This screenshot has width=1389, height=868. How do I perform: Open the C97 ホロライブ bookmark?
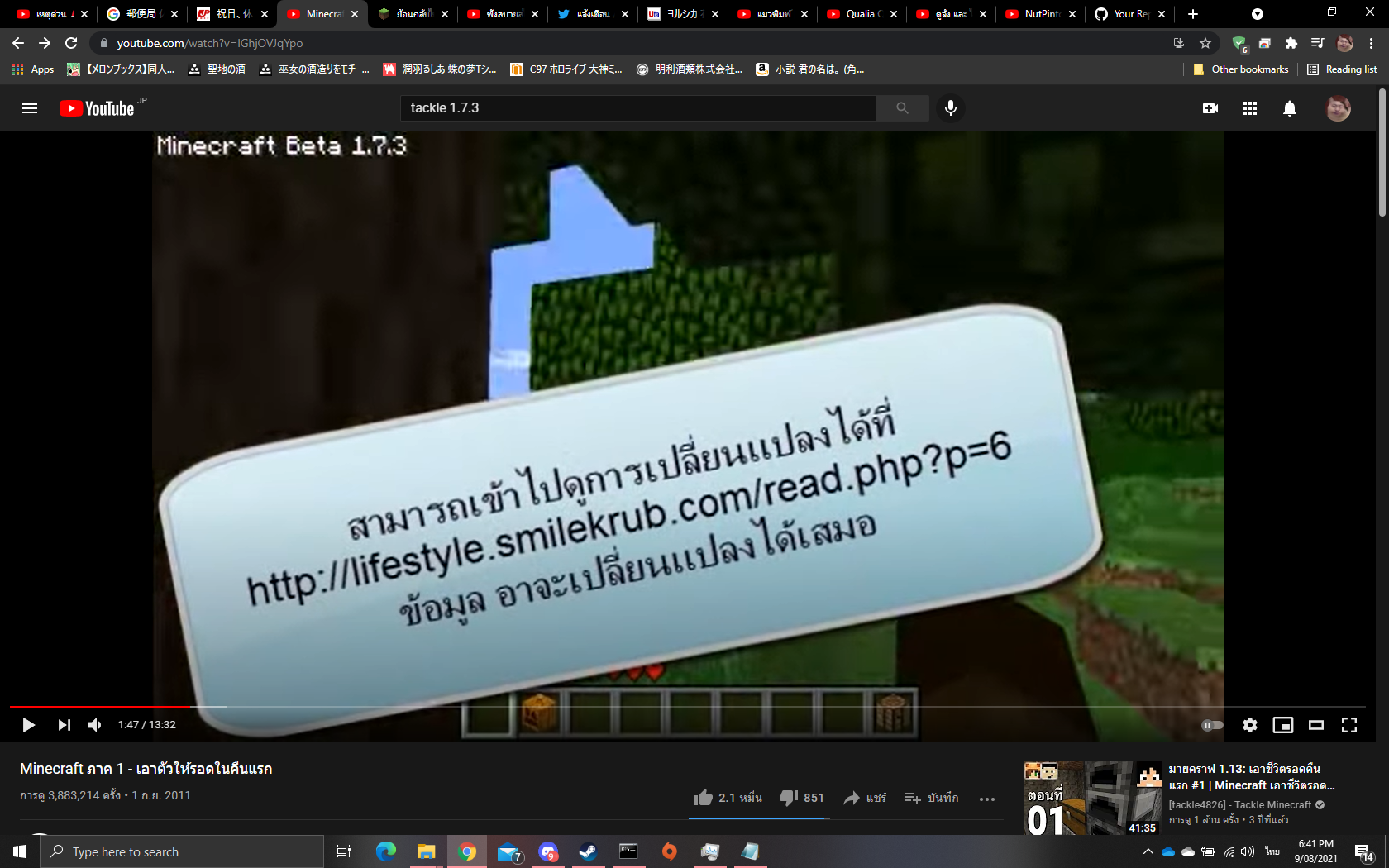point(566,69)
